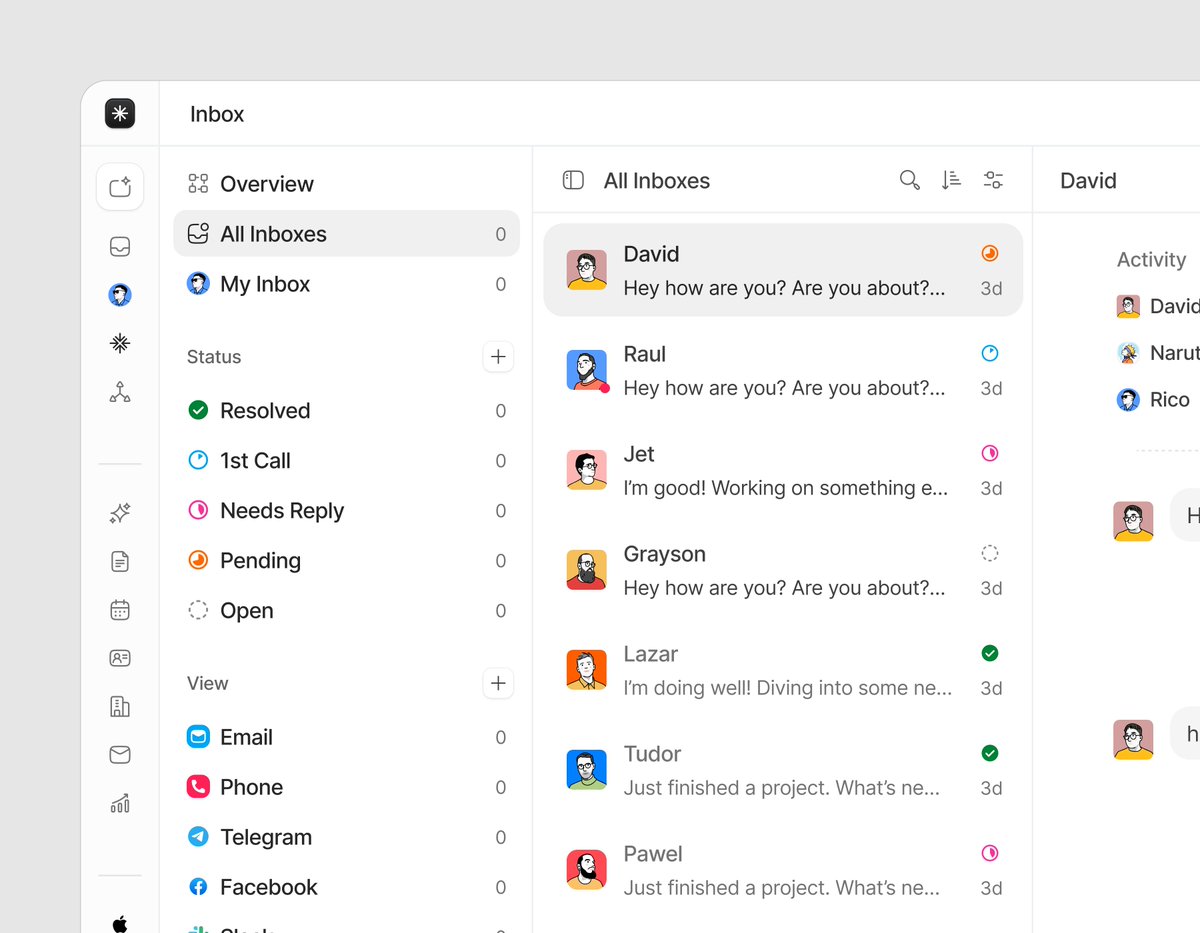The width and height of the screenshot is (1200, 933).
Task: Click the 1st Call status icon on Raul's row
Action: coord(990,353)
